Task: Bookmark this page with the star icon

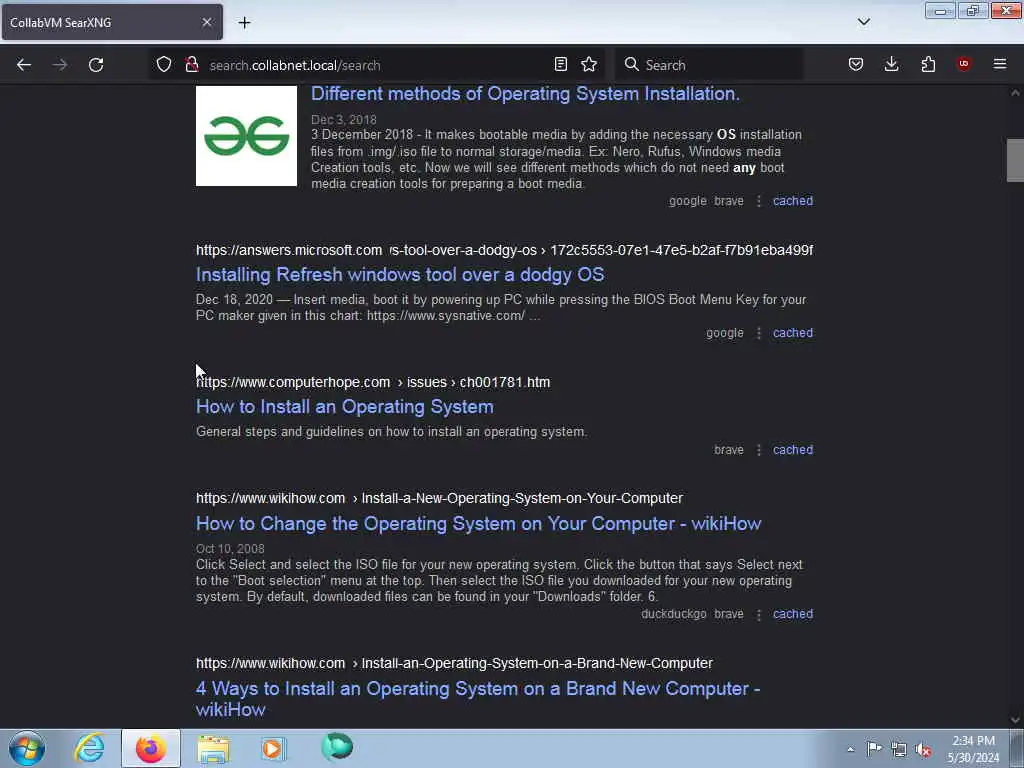Action: (589, 64)
